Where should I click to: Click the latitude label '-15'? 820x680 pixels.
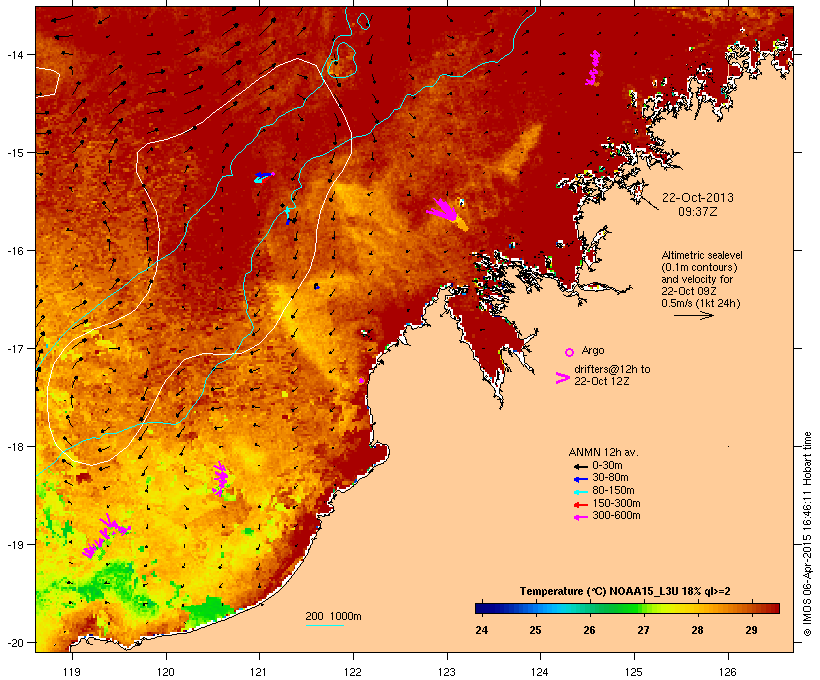pyautogui.click(x=14, y=153)
